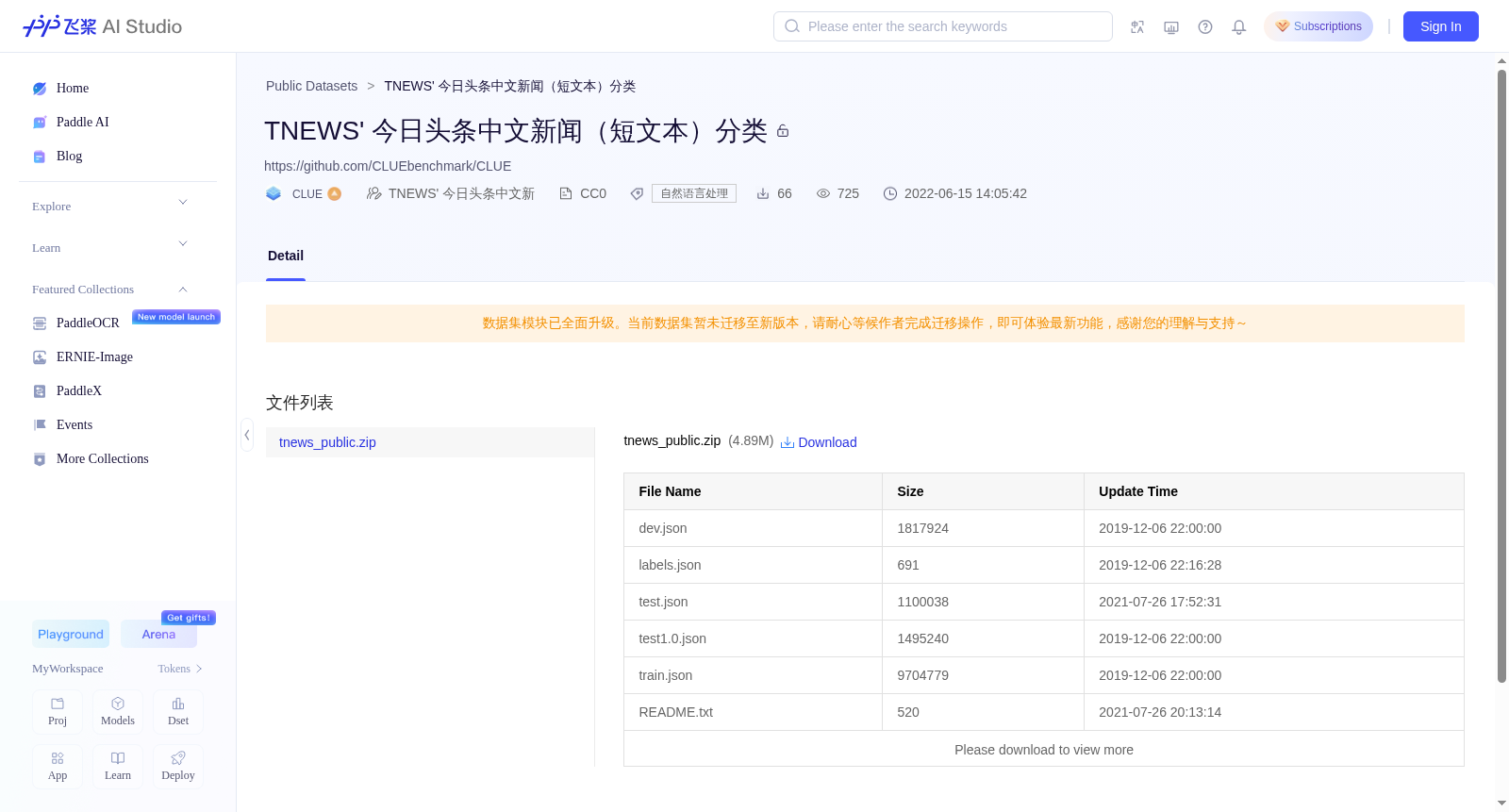Click the page vertical scrollbar

(1501, 375)
